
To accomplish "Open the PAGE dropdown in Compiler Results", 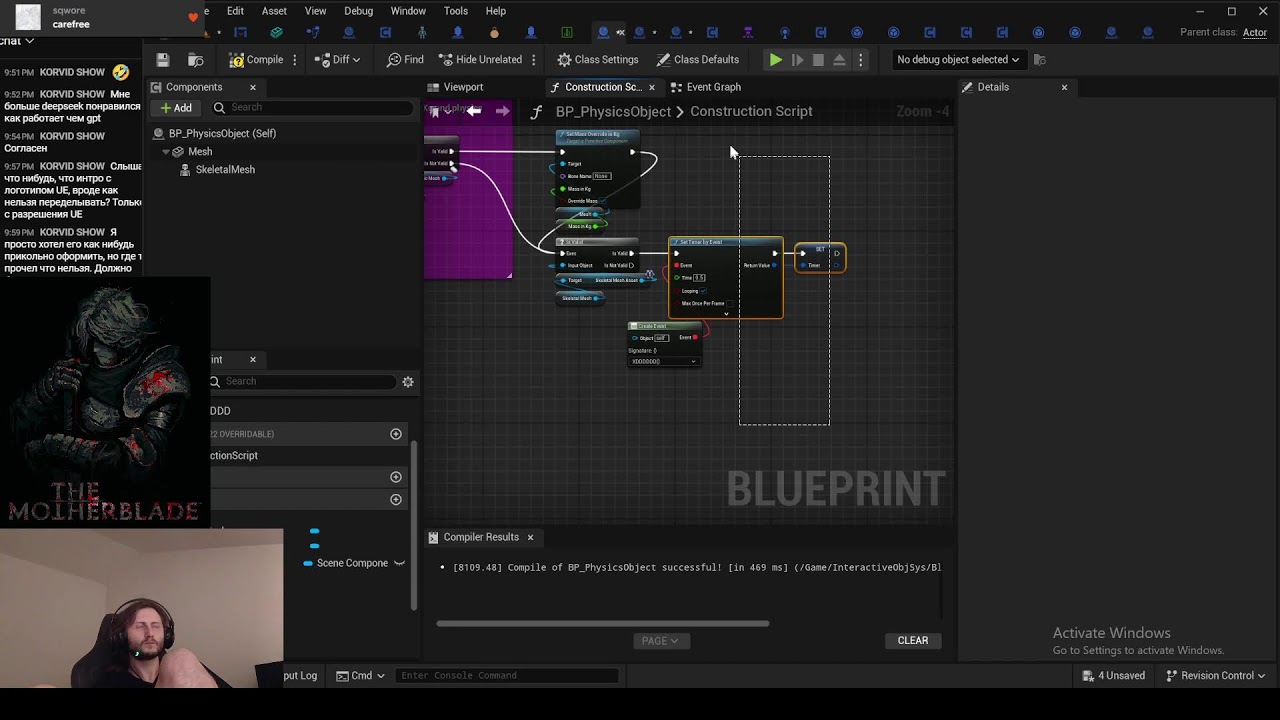I will point(661,641).
